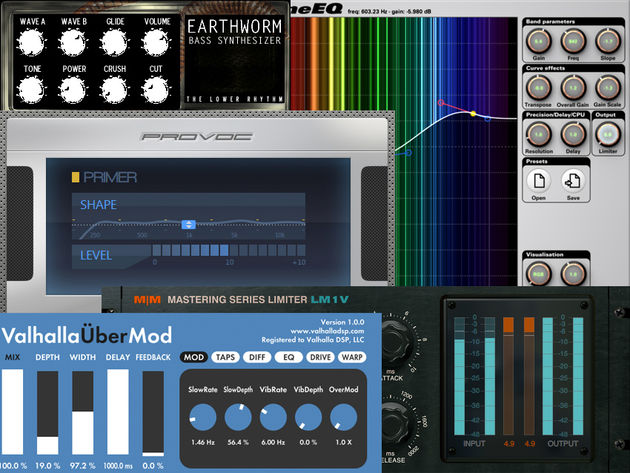Open a preset with the Open icon
Viewport: 630px width, 473px height.
pyautogui.click(x=539, y=181)
